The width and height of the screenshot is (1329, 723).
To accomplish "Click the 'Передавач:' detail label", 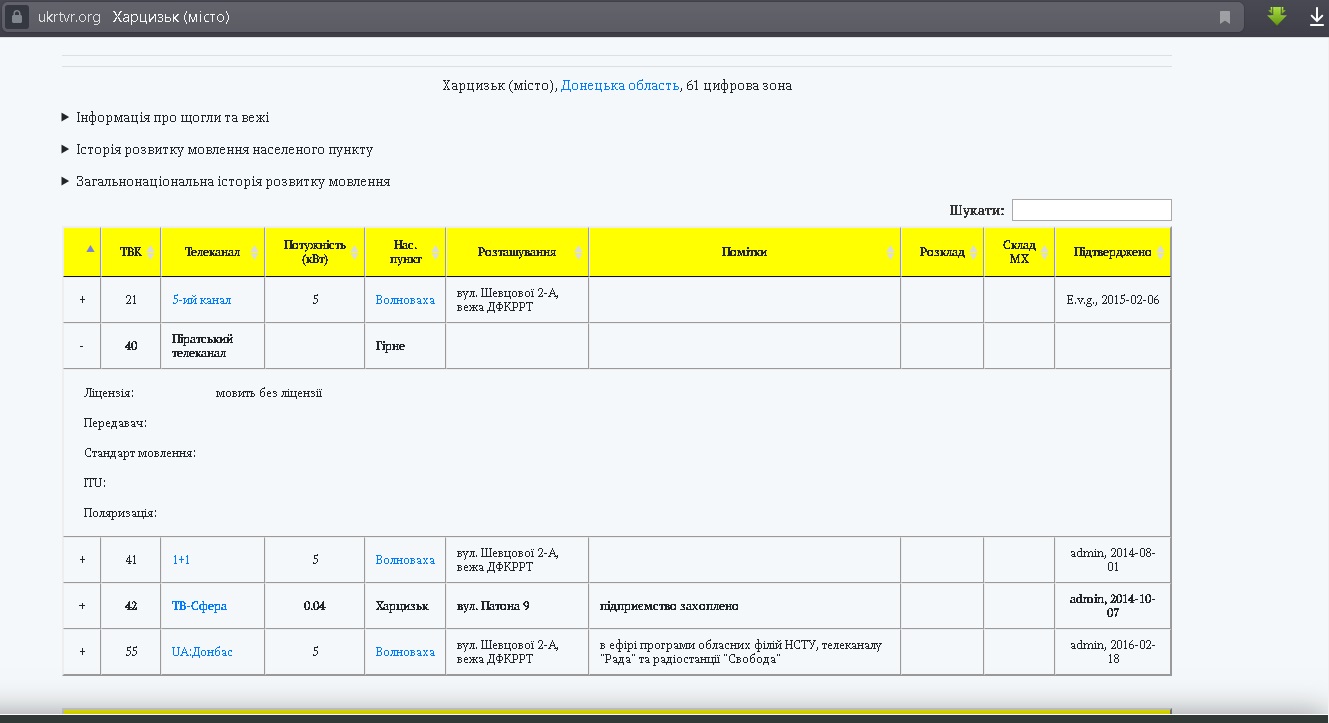I will tap(116, 423).
